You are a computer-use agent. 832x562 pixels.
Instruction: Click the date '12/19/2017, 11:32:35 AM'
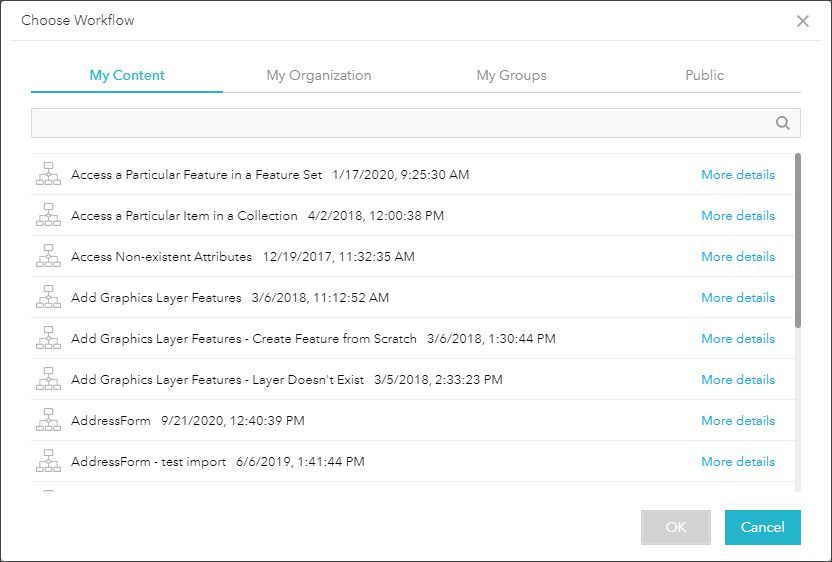tap(339, 256)
